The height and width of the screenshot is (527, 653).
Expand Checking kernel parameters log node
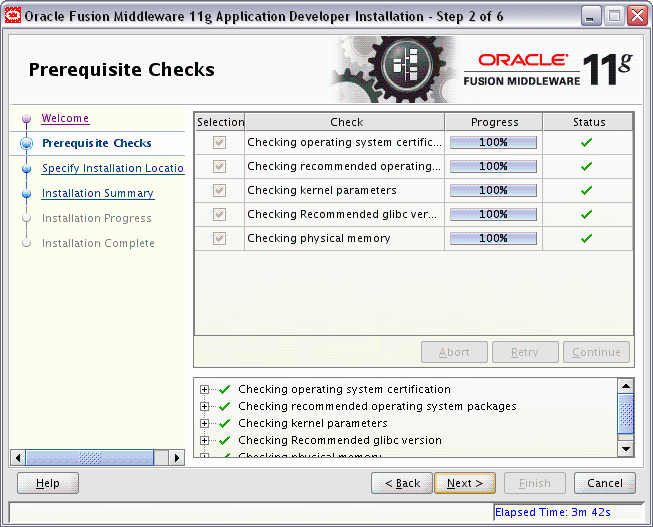[204, 423]
